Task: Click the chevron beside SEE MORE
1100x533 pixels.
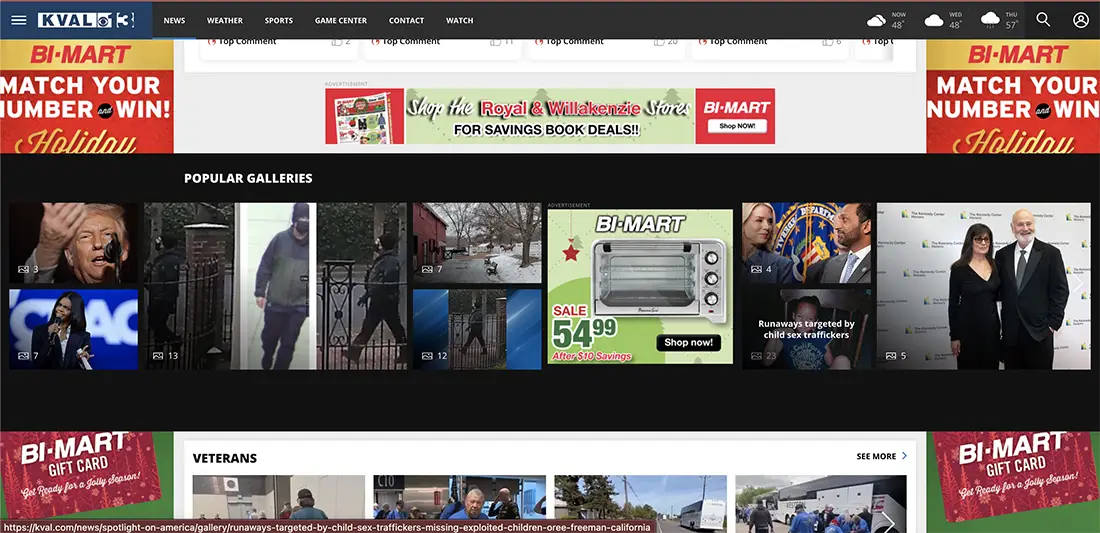Action: click(904, 456)
